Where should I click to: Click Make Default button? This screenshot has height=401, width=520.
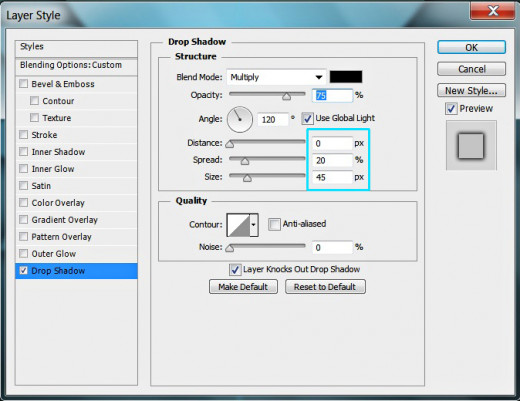coord(243,287)
